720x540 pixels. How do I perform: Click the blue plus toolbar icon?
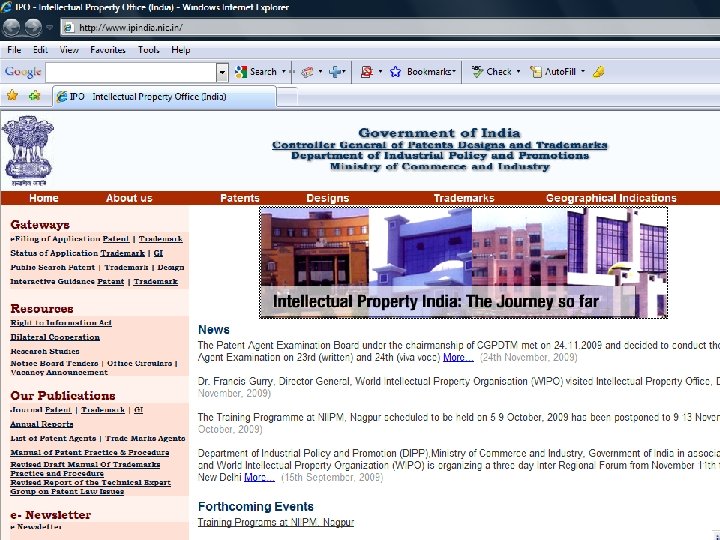335,72
